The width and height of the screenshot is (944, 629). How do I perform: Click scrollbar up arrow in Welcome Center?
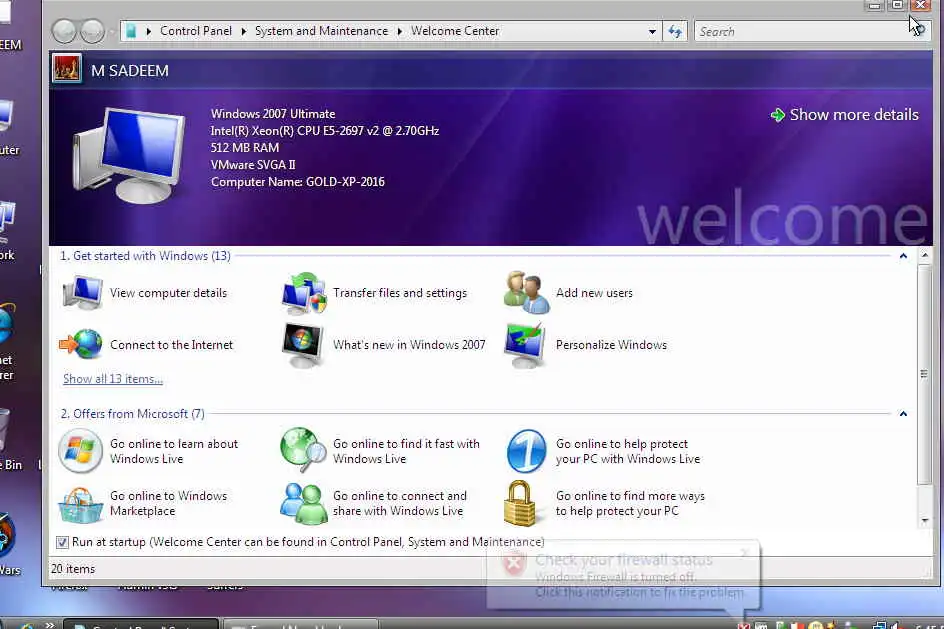pyautogui.click(x=925, y=256)
